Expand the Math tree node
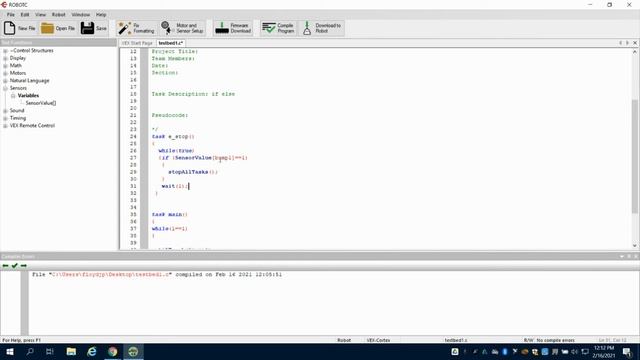Viewport: 640px width, 360px height. 5,66
